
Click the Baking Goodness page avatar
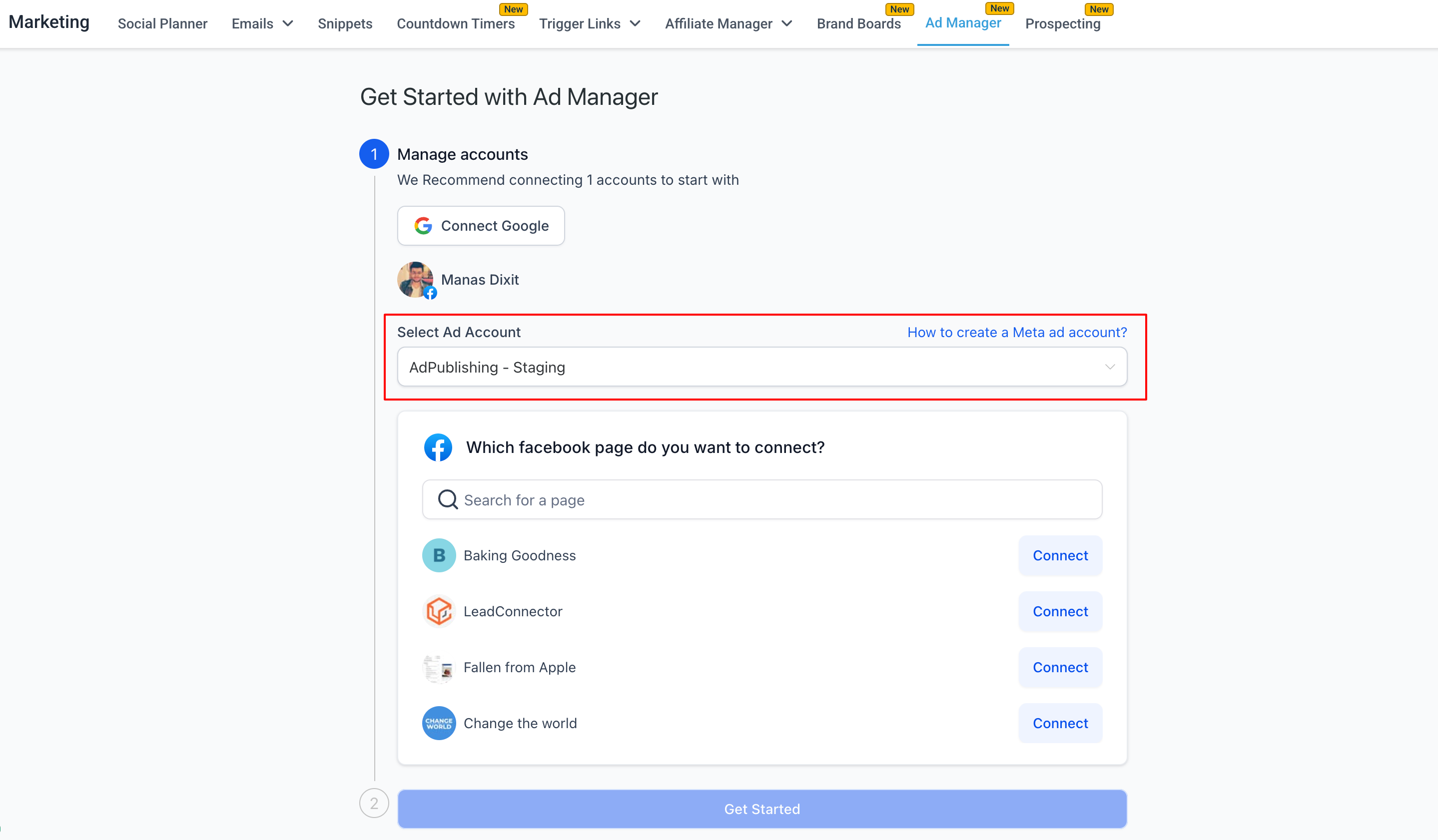(439, 555)
